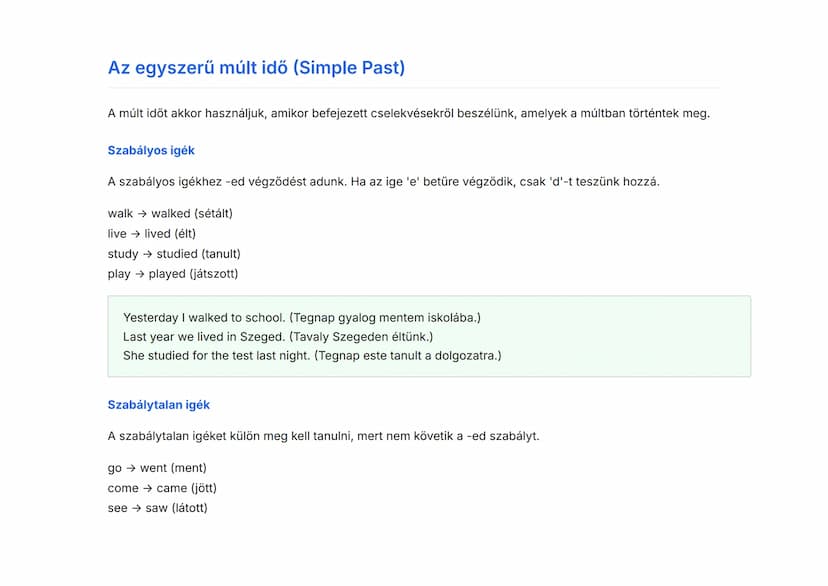Image resolution: width=828 pixels, height=586 pixels.
Task: Click the "see → saw (látott)" line
Action: pos(157,508)
